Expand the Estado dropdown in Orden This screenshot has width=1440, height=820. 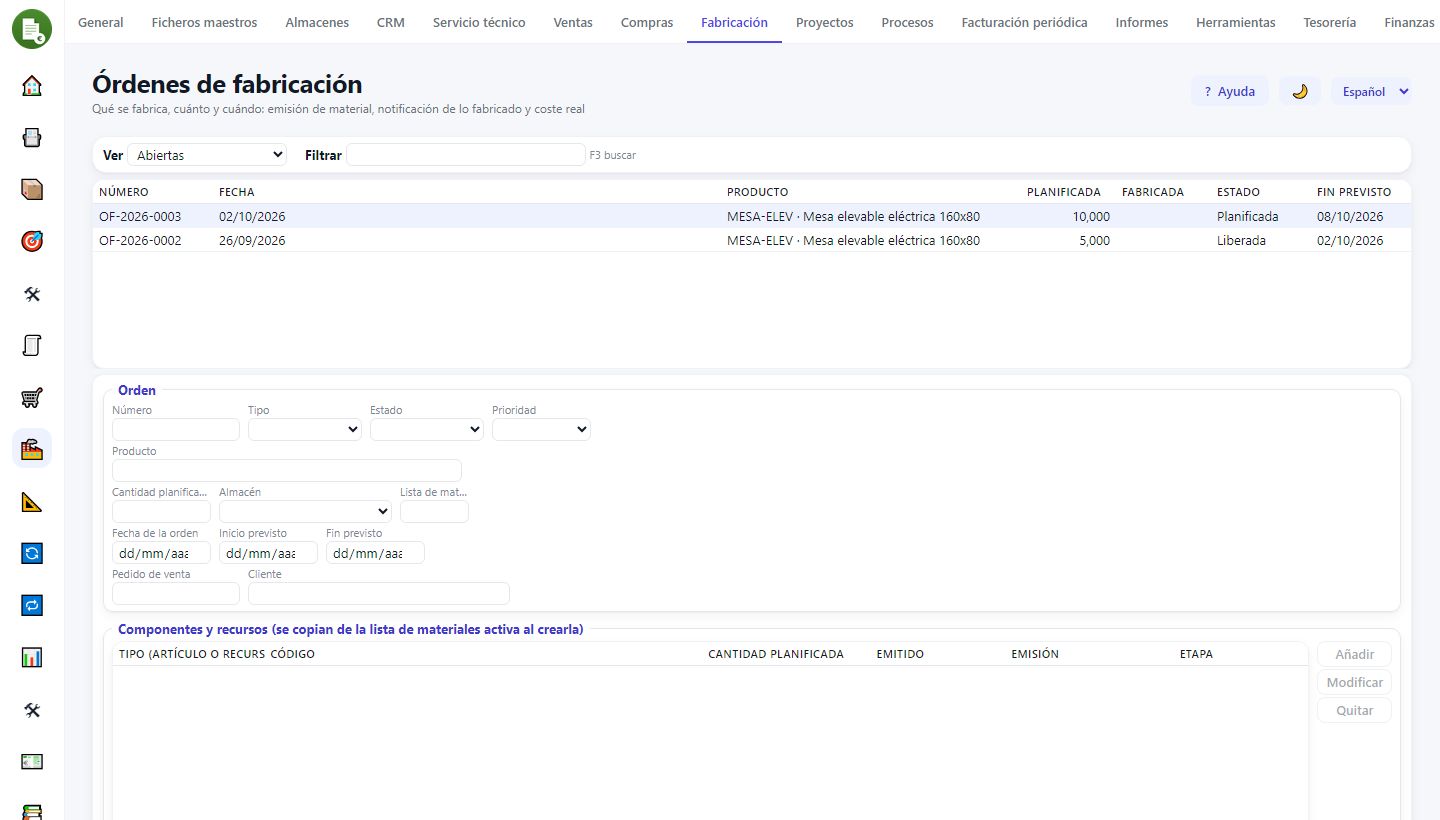[x=427, y=429]
